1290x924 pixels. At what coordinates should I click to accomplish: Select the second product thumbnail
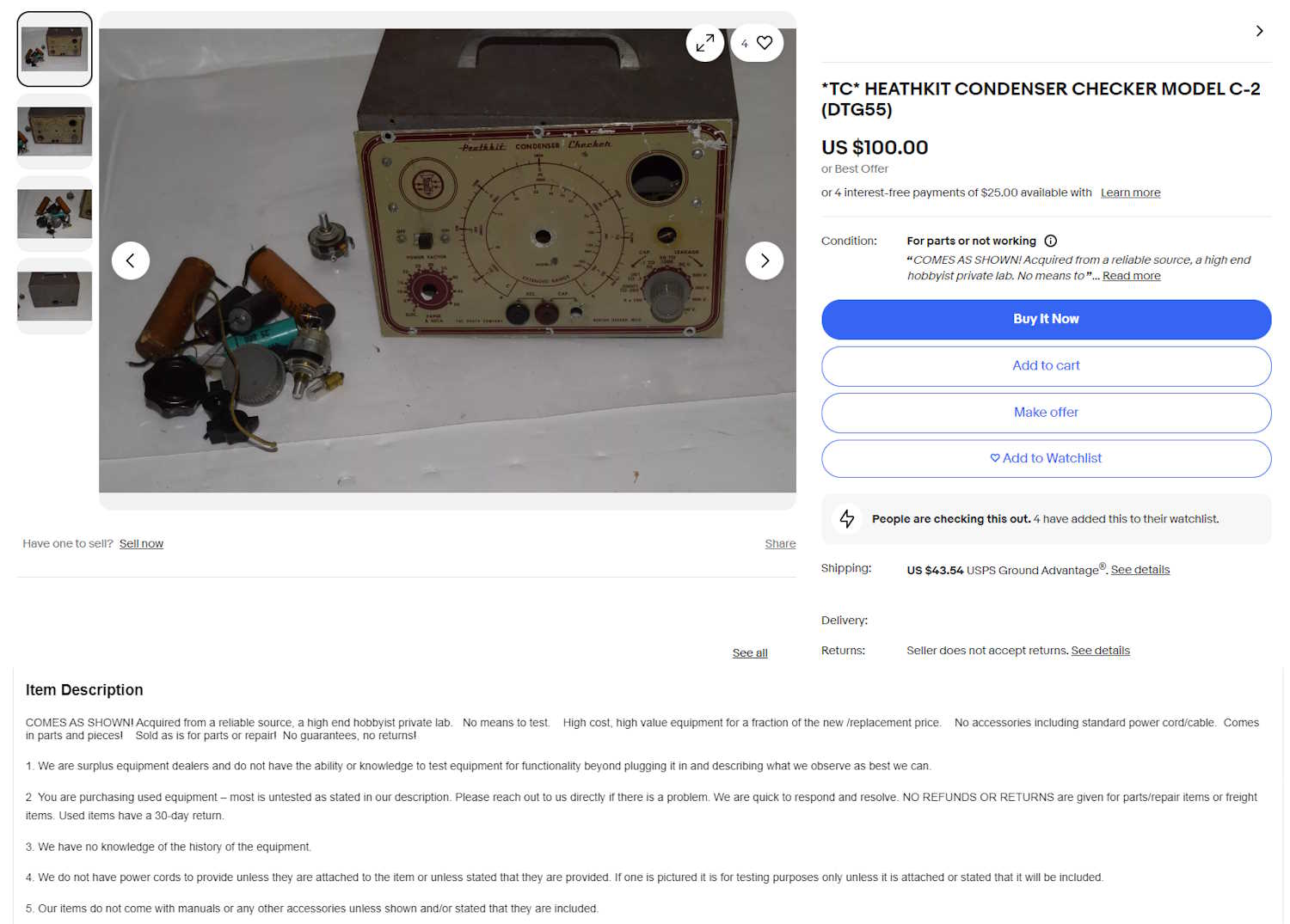(x=55, y=131)
